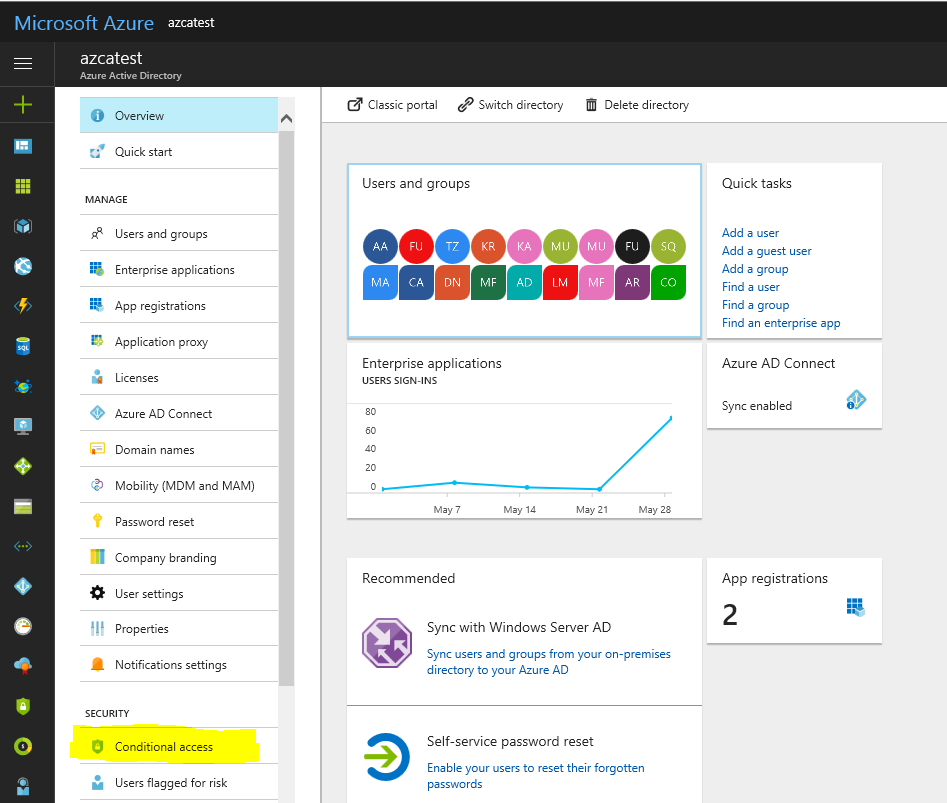The height and width of the screenshot is (803, 947).
Task: Click the Sync with Windows Server AD icon
Action: click(x=387, y=643)
